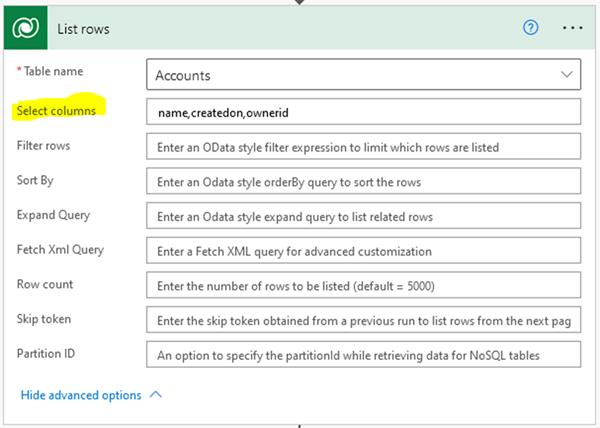Open the ellipsis more options menu
The height and width of the screenshot is (428, 600).
[571, 28]
